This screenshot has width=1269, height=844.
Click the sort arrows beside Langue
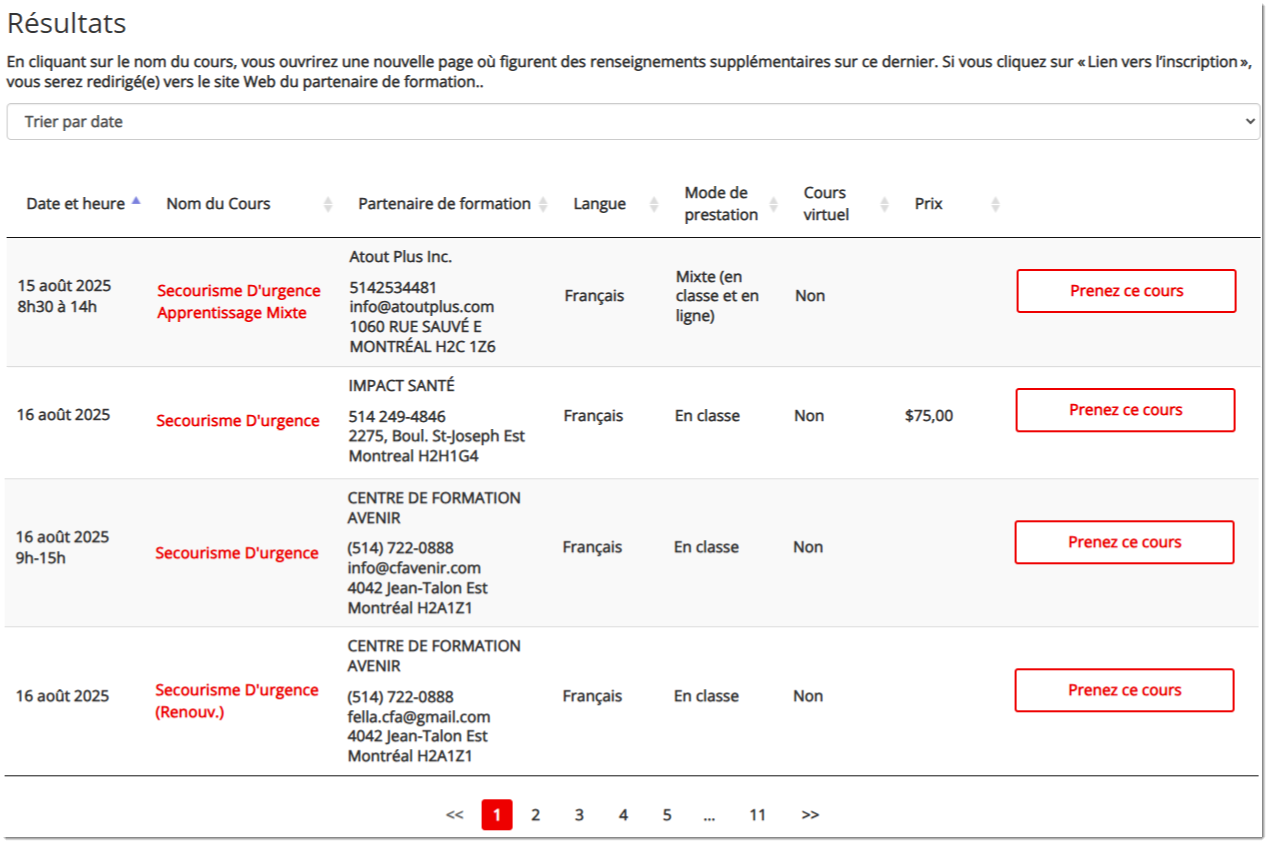[x=654, y=204]
